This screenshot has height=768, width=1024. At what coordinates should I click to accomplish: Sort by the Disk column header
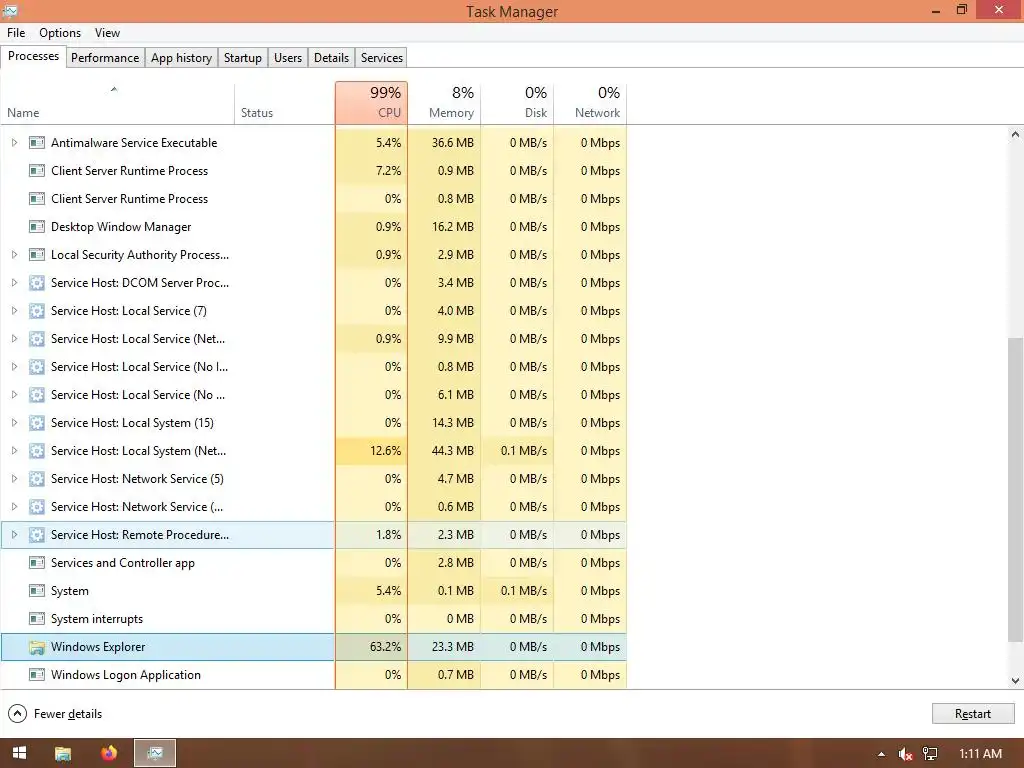[518, 103]
